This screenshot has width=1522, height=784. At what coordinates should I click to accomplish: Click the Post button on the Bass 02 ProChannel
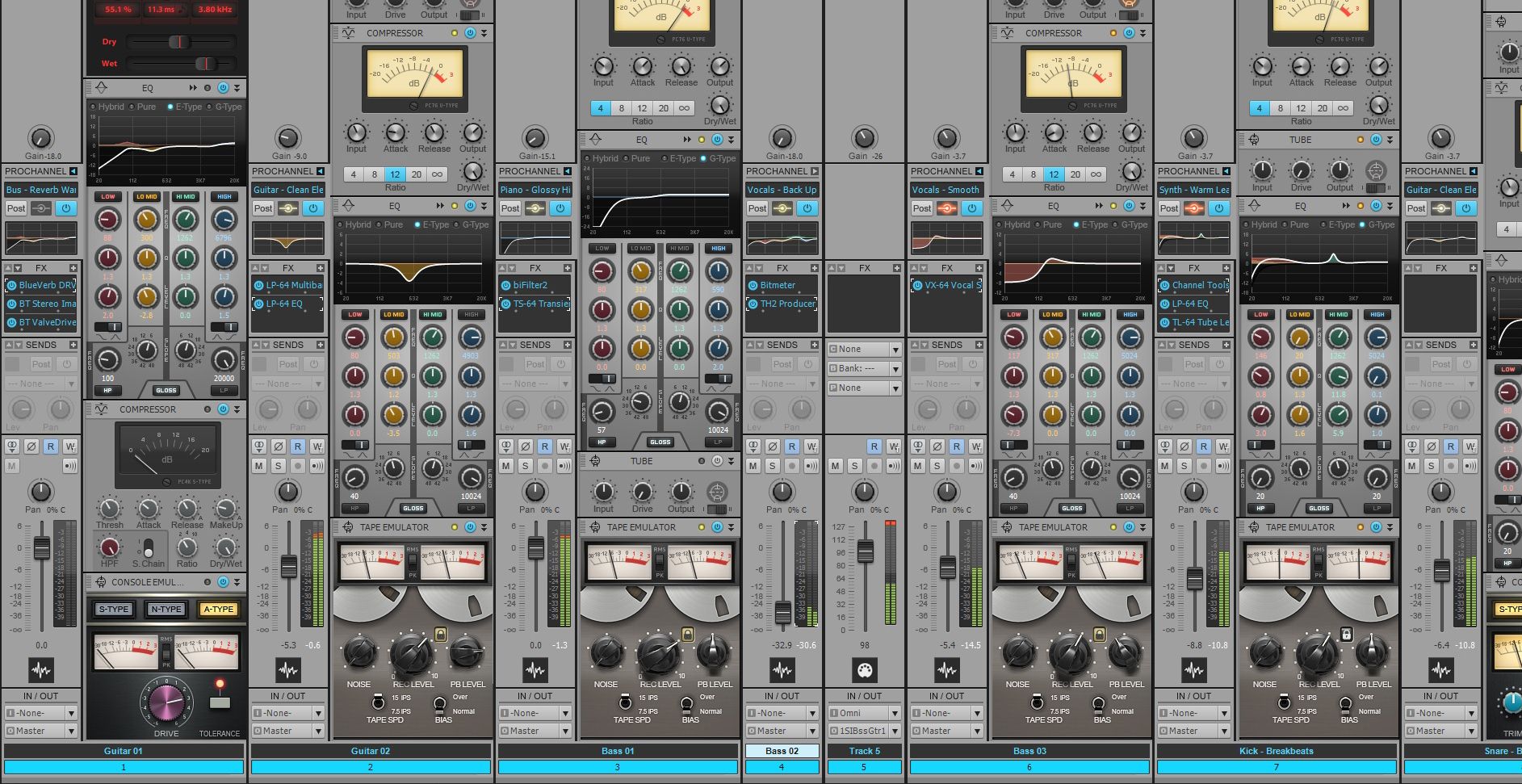point(757,208)
